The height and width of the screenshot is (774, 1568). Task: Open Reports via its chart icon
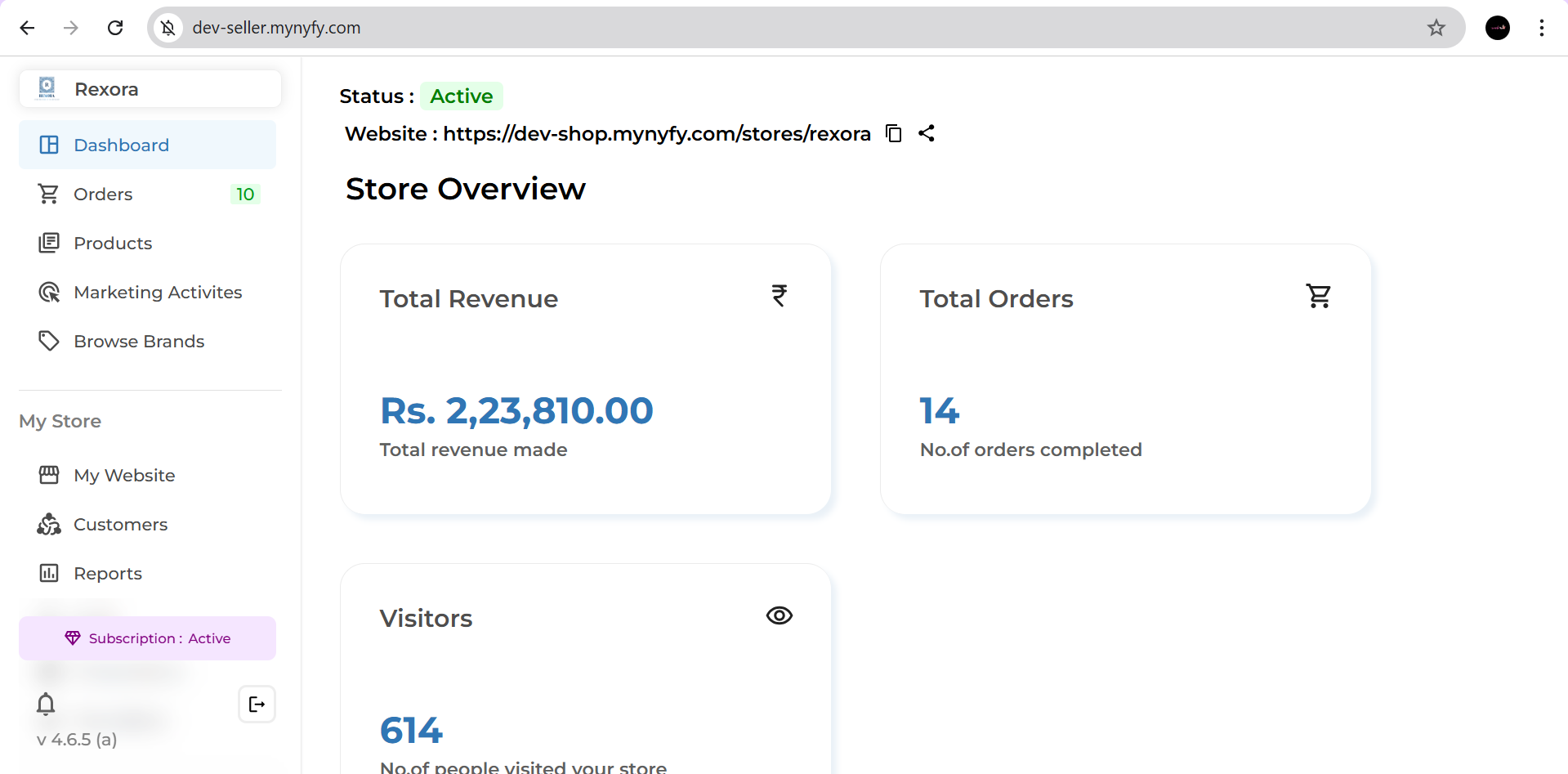49,573
